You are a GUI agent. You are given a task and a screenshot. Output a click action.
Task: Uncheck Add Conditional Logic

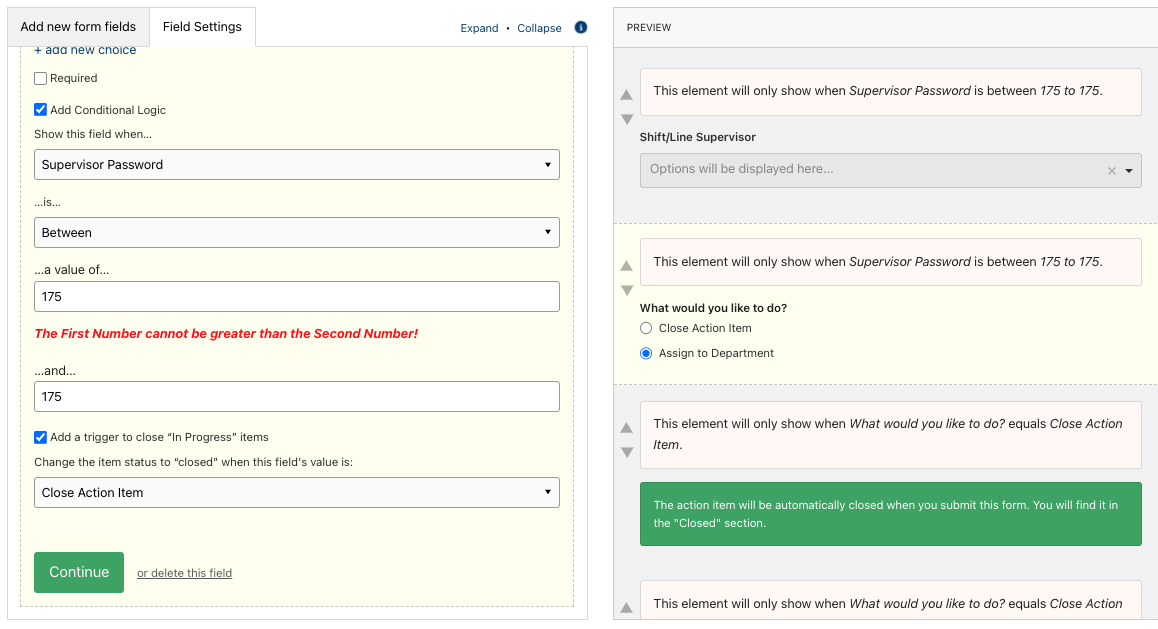coord(40,111)
